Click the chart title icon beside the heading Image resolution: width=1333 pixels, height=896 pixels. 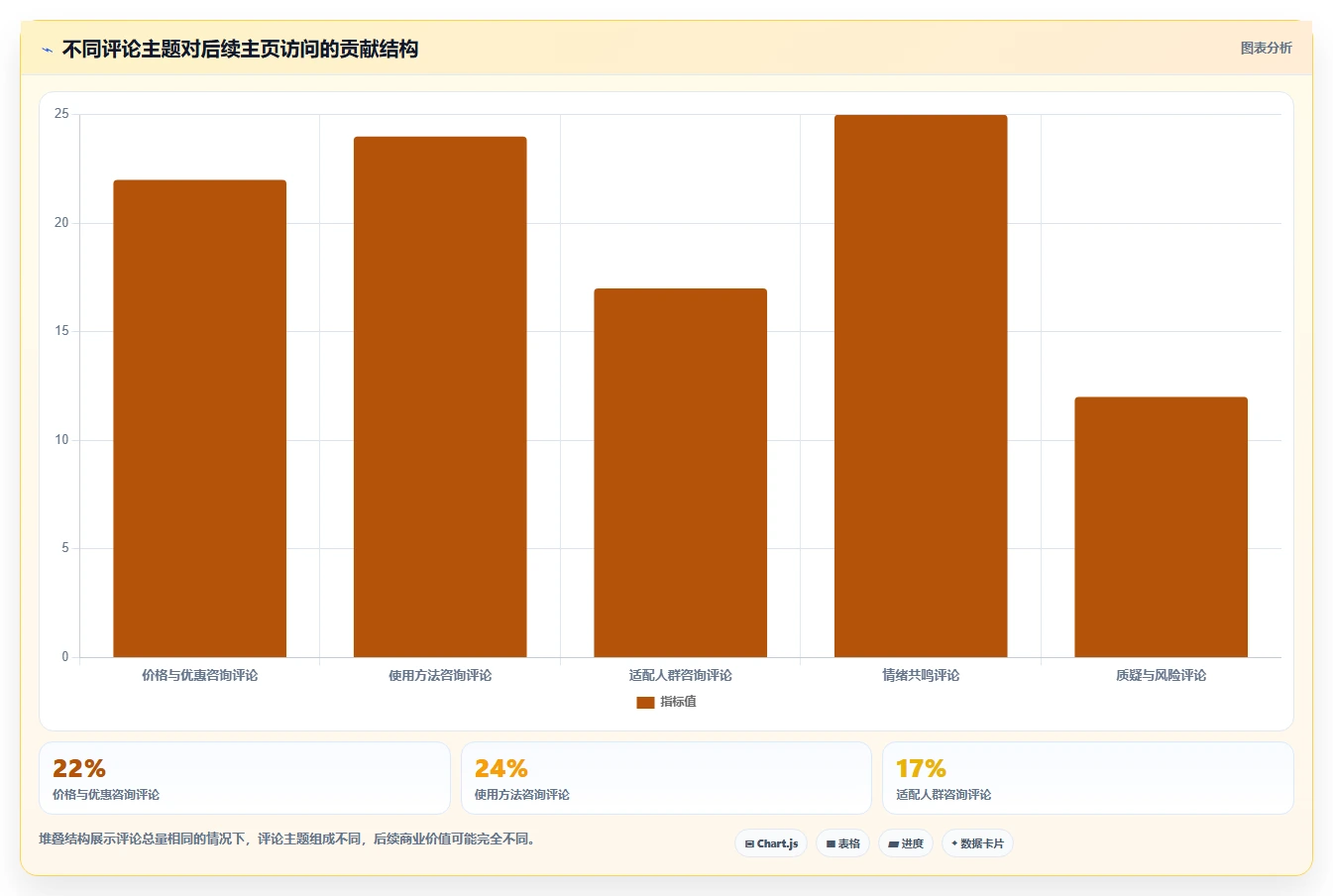(x=47, y=50)
